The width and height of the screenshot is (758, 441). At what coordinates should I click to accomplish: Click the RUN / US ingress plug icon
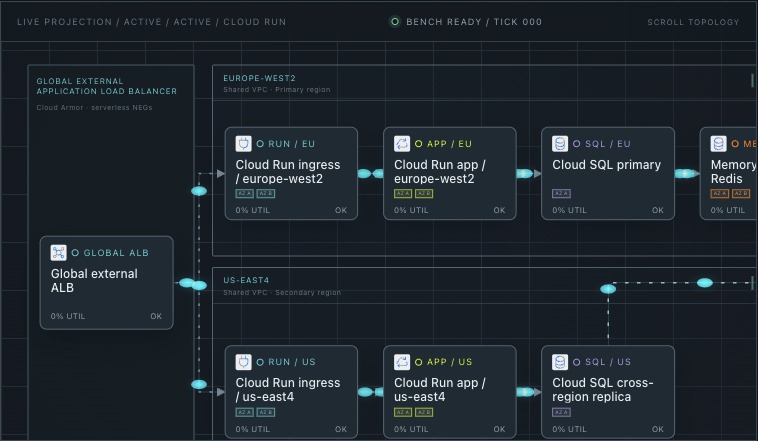[x=244, y=362]
